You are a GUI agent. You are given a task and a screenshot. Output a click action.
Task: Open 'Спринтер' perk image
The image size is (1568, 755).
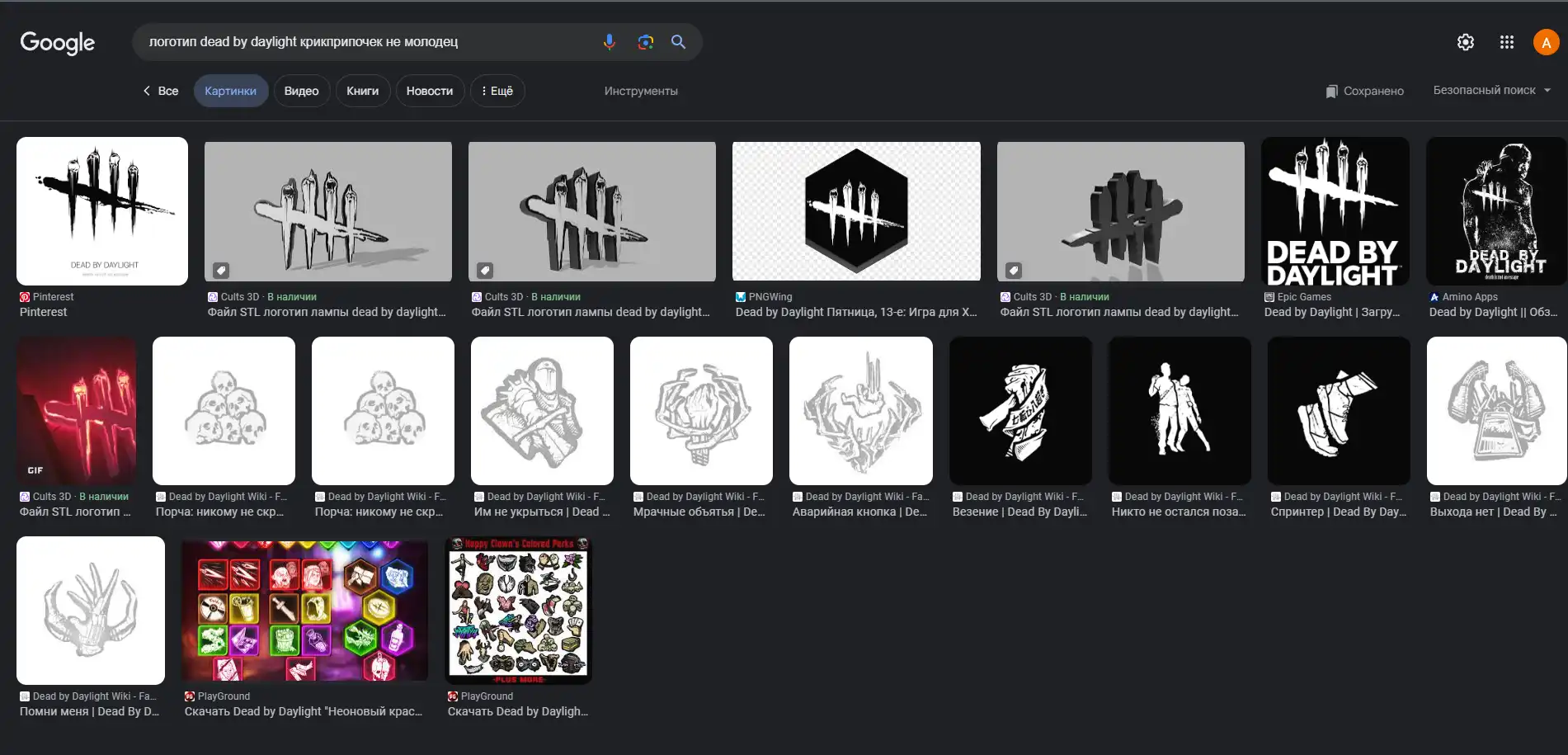pos(1339,411)
